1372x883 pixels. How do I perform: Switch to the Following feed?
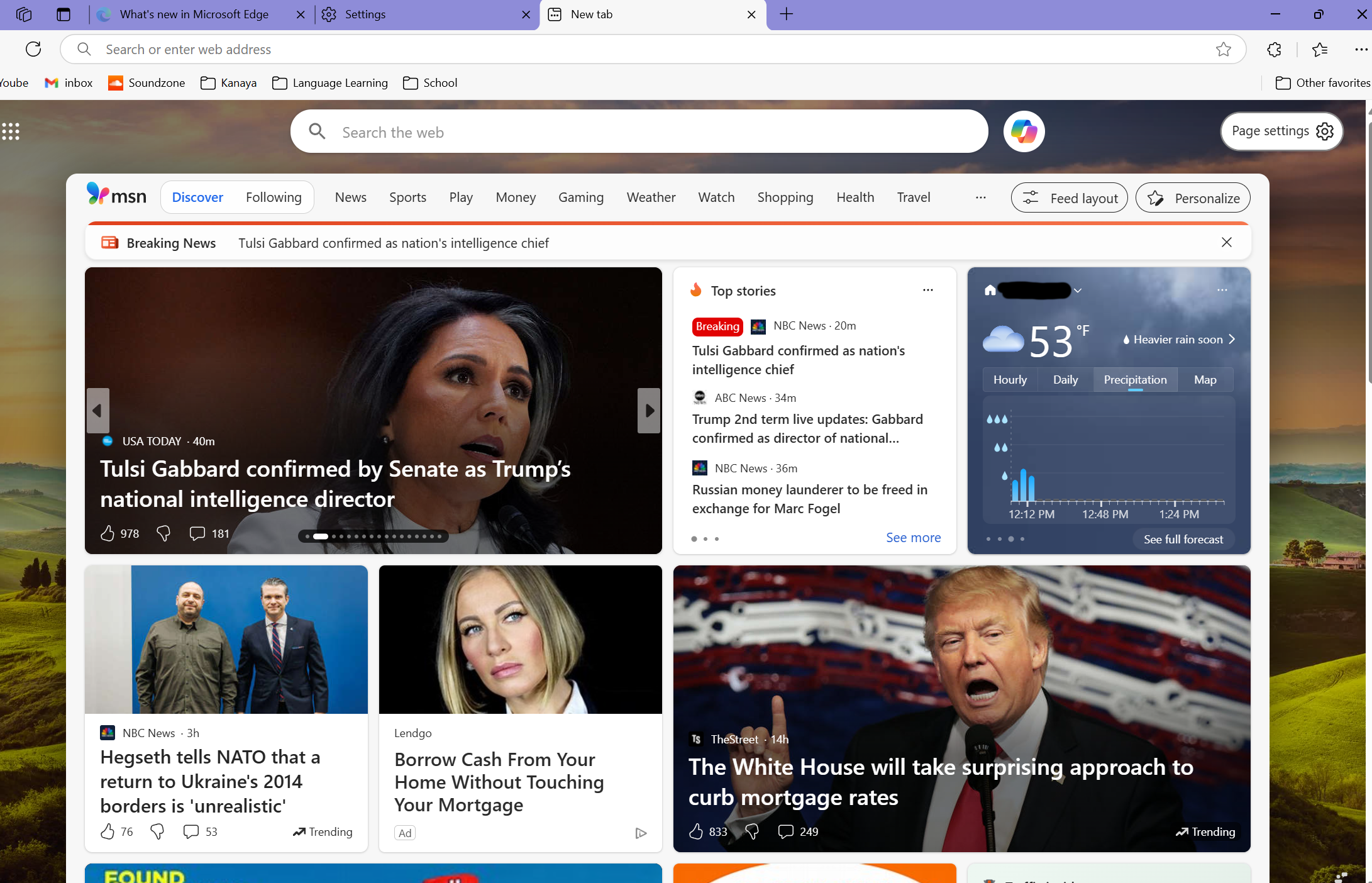[x=273, y=197]
